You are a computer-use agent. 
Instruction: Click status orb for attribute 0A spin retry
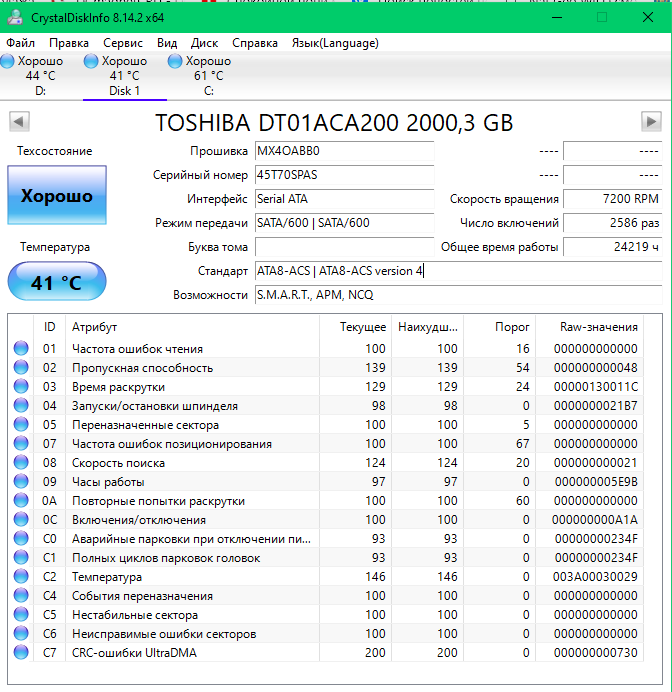click(x=21, y=500)
